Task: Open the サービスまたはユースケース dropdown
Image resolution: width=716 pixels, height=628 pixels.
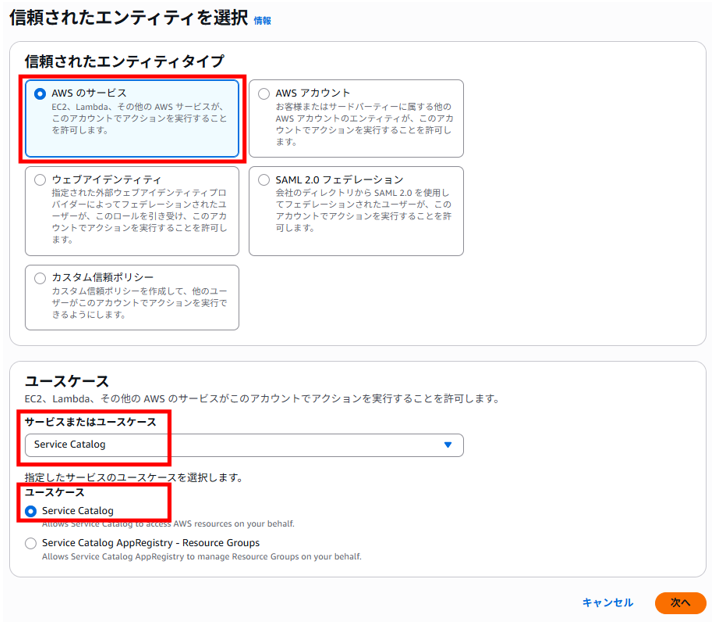Action: pos(244,445)
